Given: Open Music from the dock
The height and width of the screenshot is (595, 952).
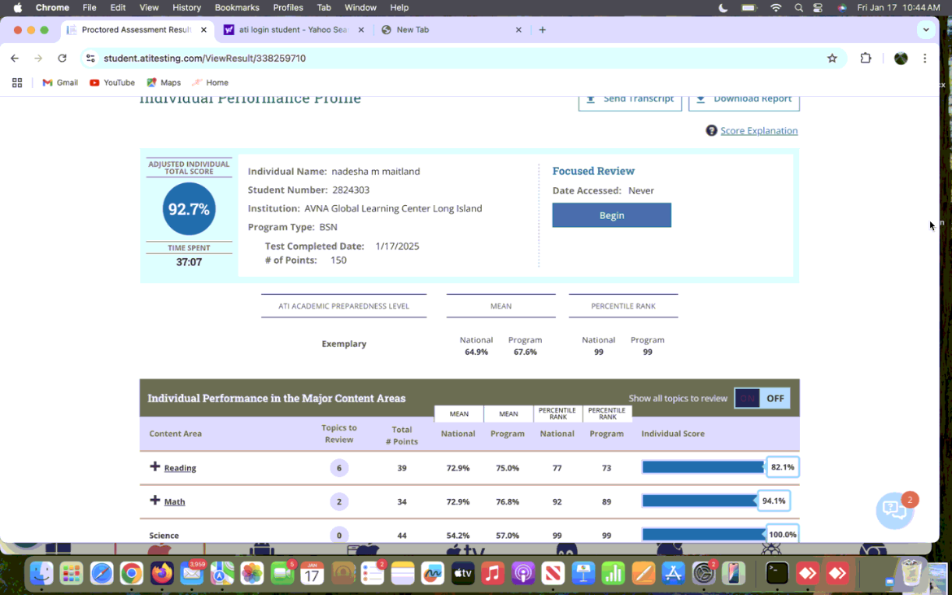Looking at the screenshot, I should click(x=493, y=573).
